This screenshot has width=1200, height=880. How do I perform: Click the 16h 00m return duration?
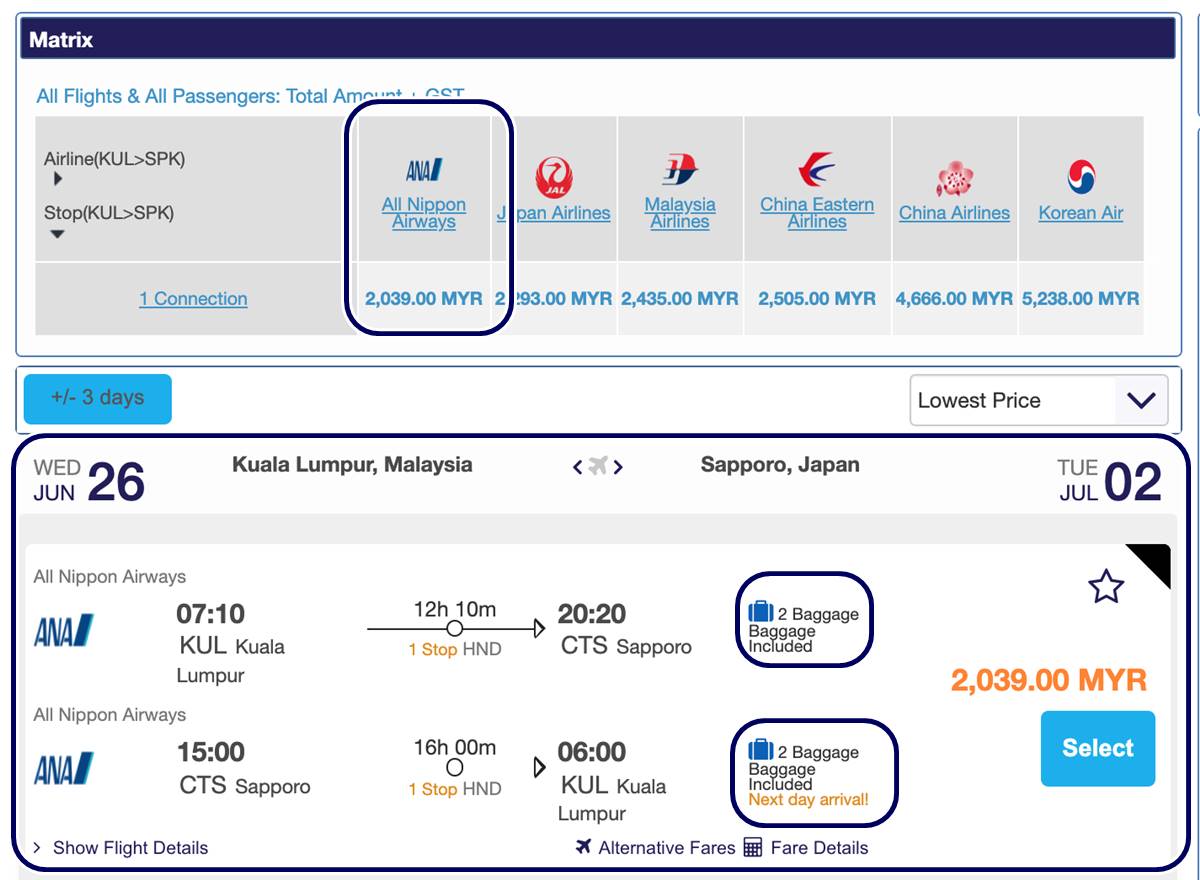[x=455, y=747]
